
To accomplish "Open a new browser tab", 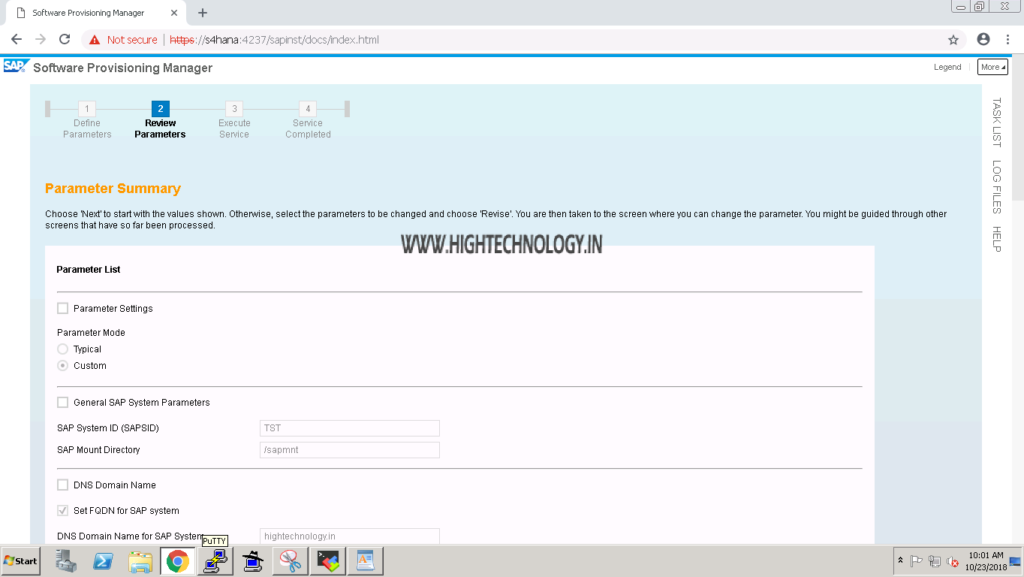I will point(202,12).
